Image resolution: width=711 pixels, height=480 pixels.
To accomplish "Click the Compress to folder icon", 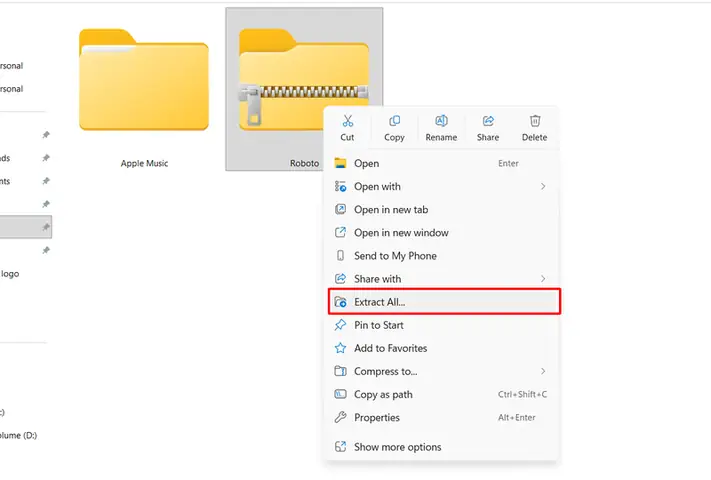I will 340,371.
